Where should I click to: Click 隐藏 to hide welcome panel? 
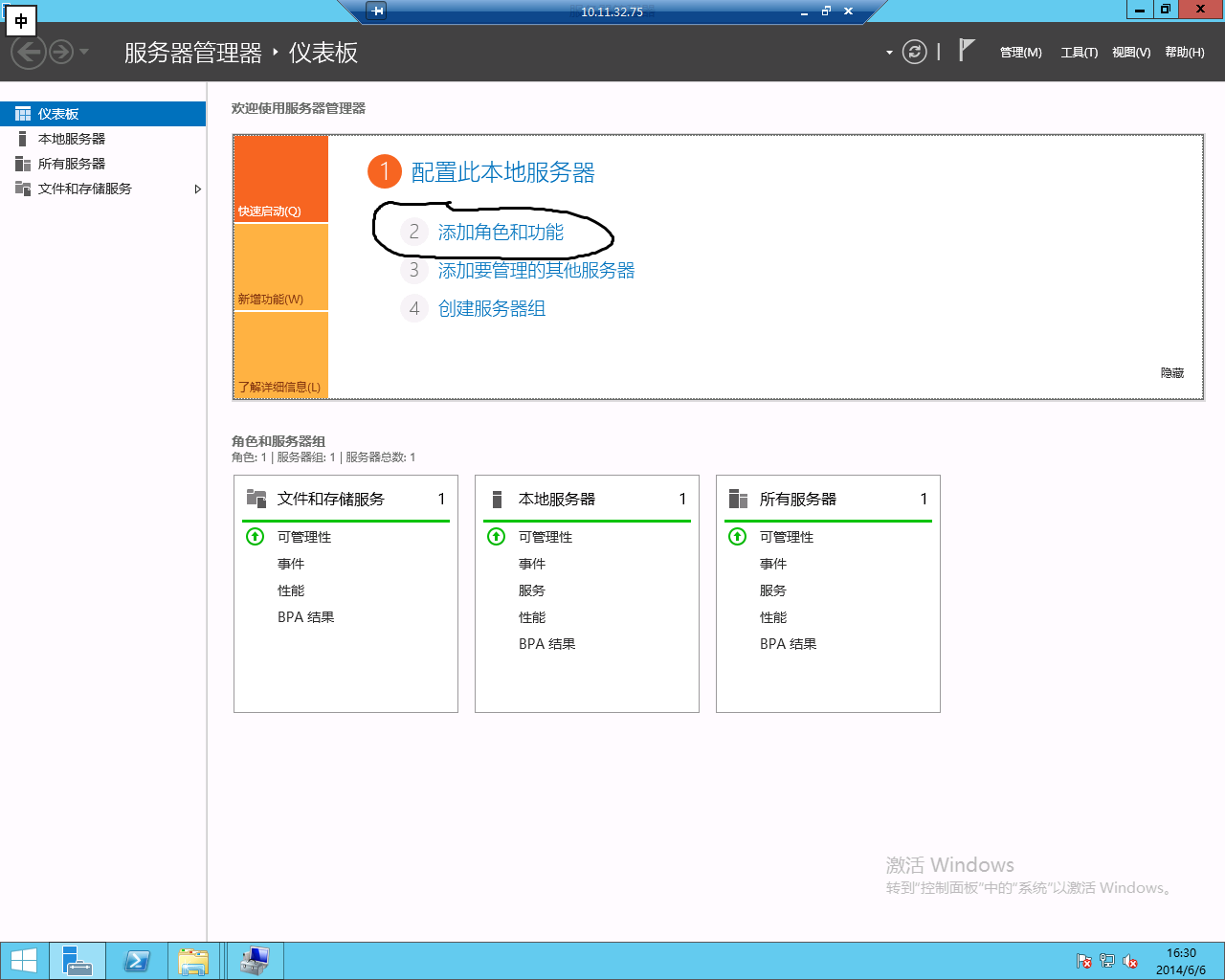(1172, 373)
